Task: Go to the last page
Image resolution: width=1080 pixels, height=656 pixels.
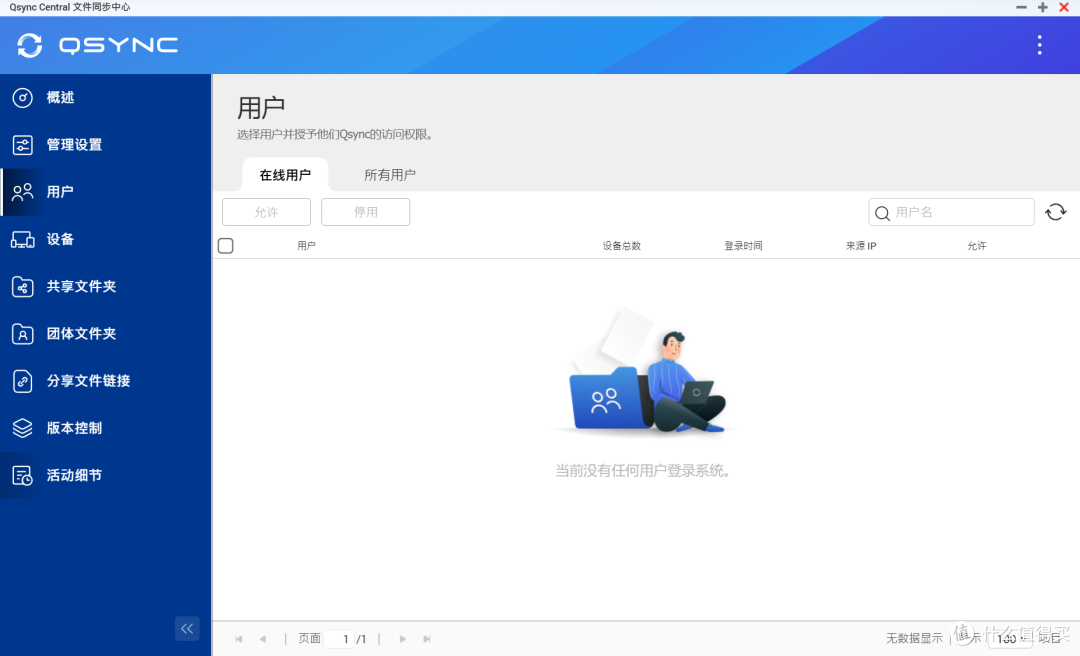Action: click(x=427, y=639)
